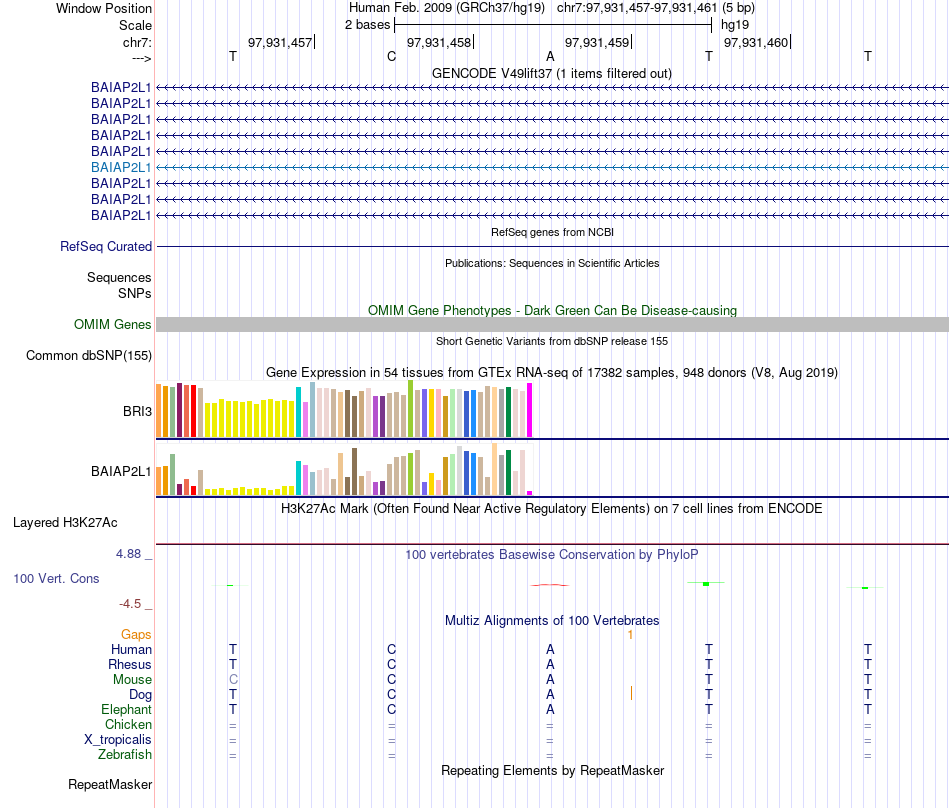Click the orange insertion bar in Dog row
Viewport: 950px width, 808px height.
[x=631, y=693]
